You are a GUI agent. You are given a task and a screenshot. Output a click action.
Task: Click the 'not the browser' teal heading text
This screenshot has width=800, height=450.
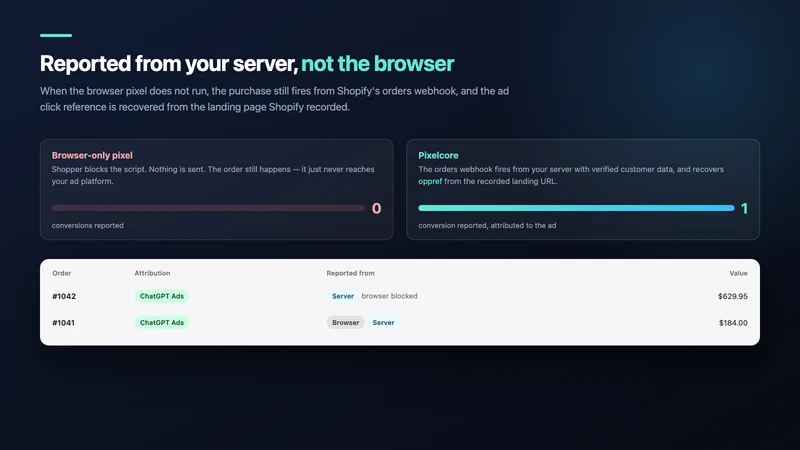pos(378,64)
